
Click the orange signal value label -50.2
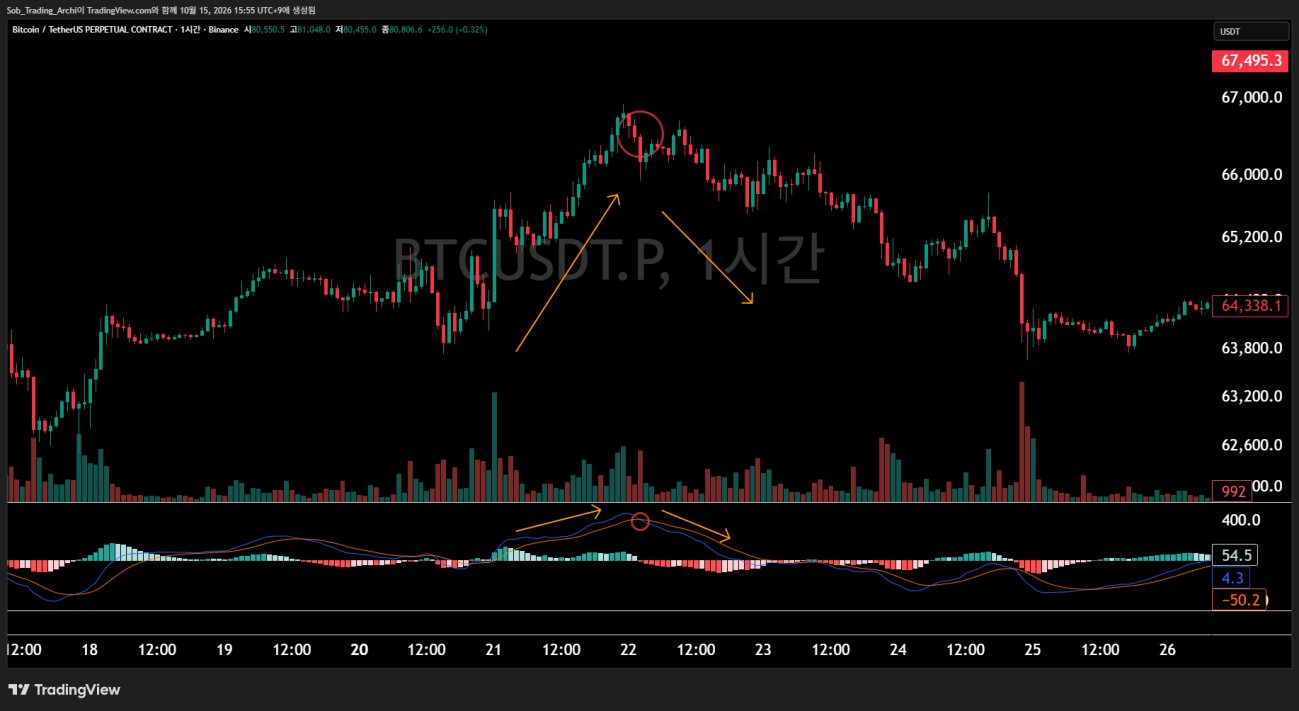1238,599
